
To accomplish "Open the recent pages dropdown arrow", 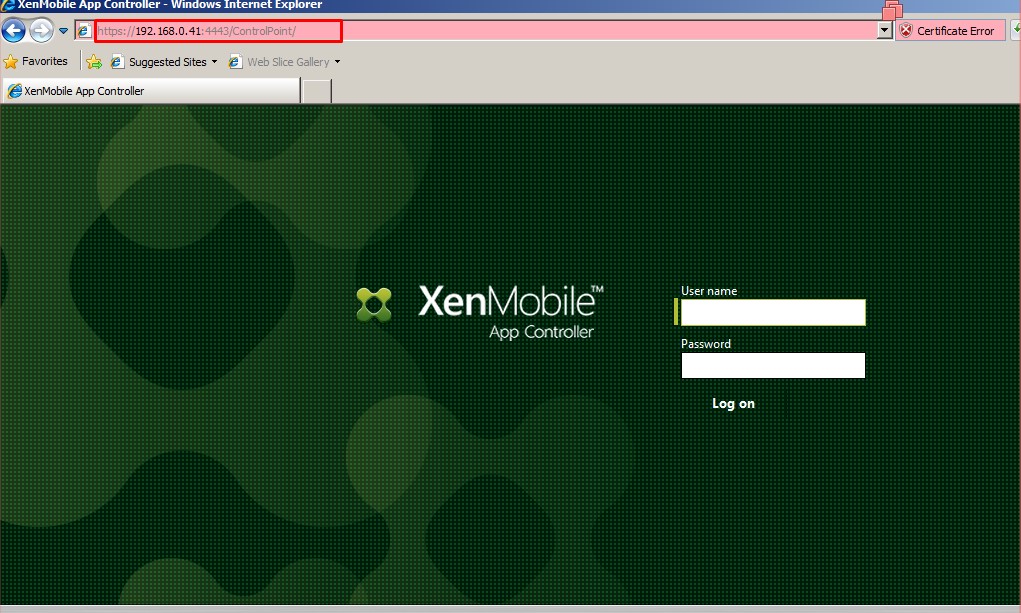I will [x=63, y=31].
